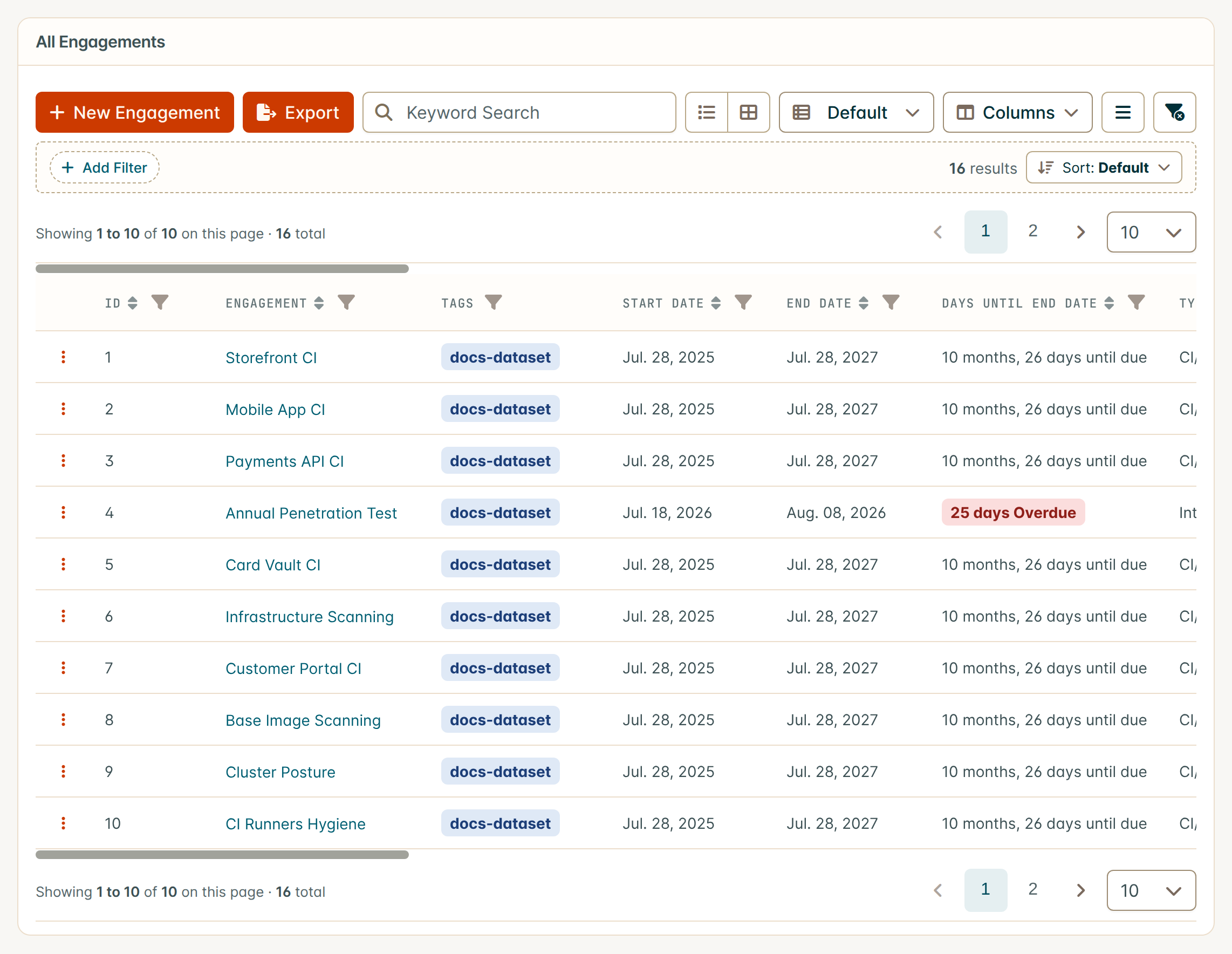This screenshot has height=954, width=1232.
Task: Go to page 2 in top pagination
Action: click(x=1033, y=231)
